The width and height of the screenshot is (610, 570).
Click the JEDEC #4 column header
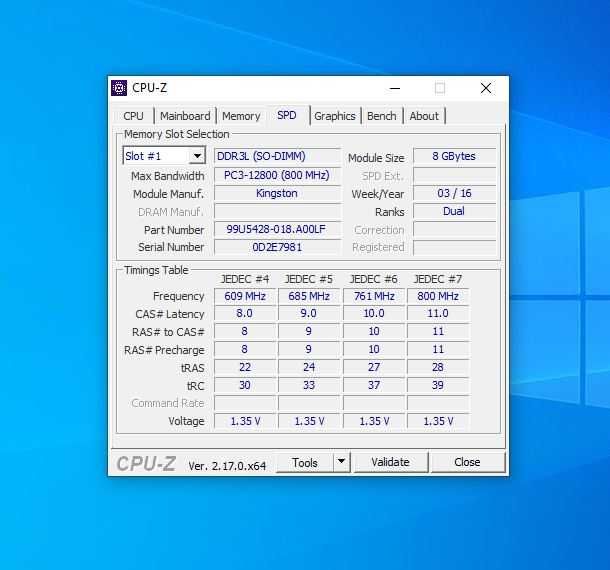[245, 279]
